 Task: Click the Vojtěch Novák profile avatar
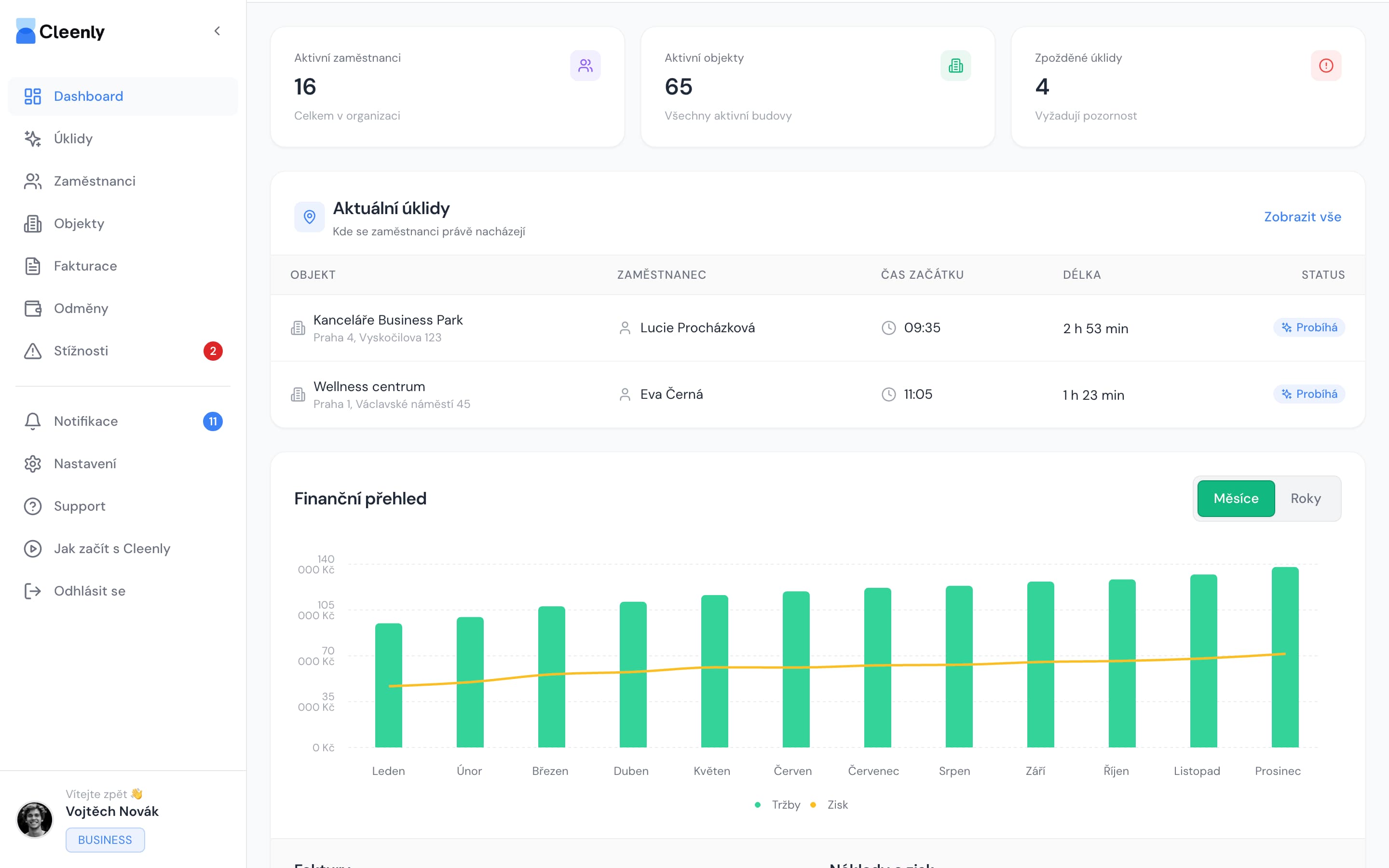click(34, 819)
